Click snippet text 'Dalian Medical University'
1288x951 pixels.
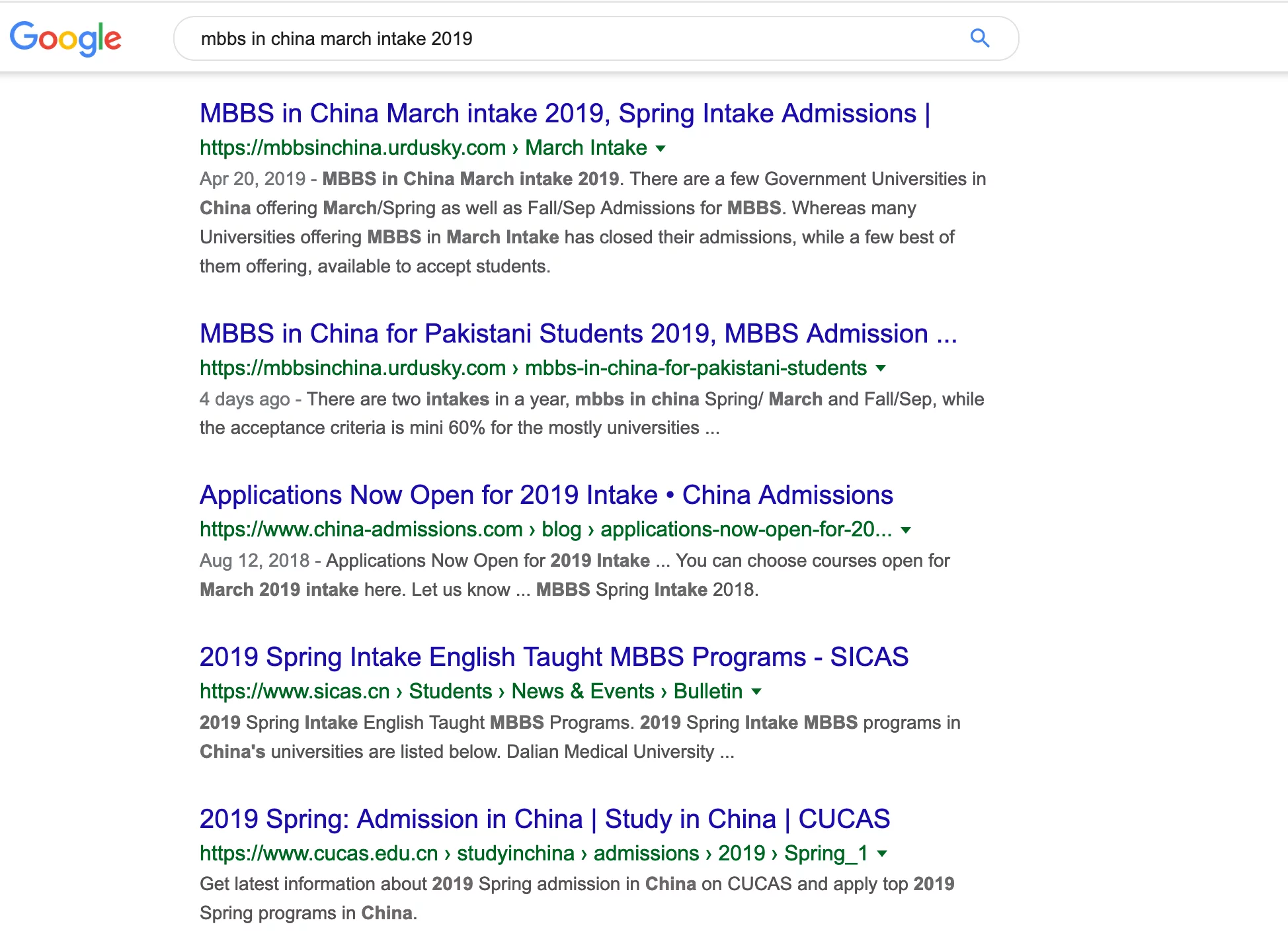pos(610,752)
